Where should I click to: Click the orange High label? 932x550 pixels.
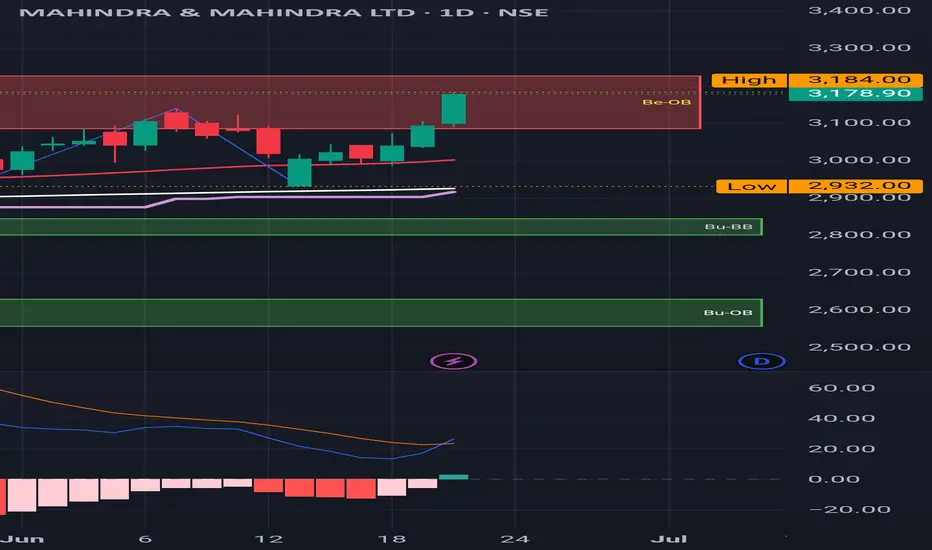pyautogui.click(x=749, y=80)
